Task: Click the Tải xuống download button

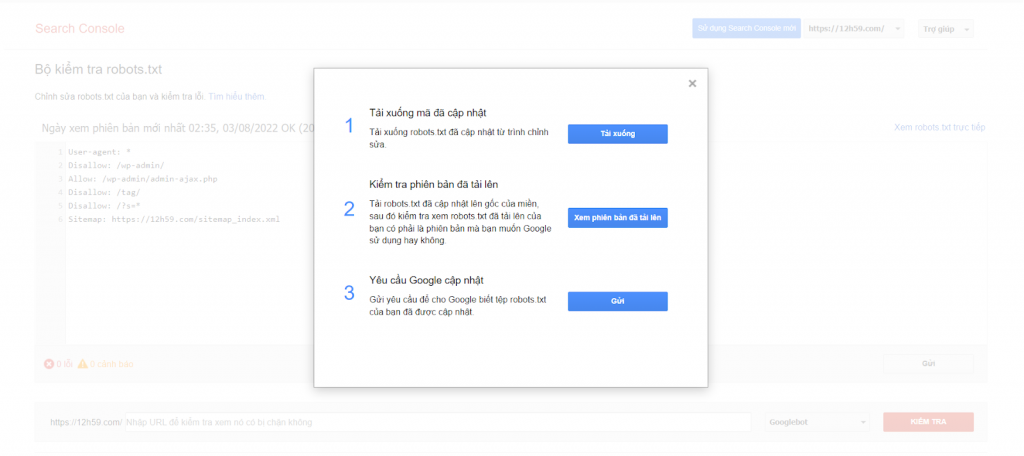Action: pyautogui.click(x=617, y=134)
